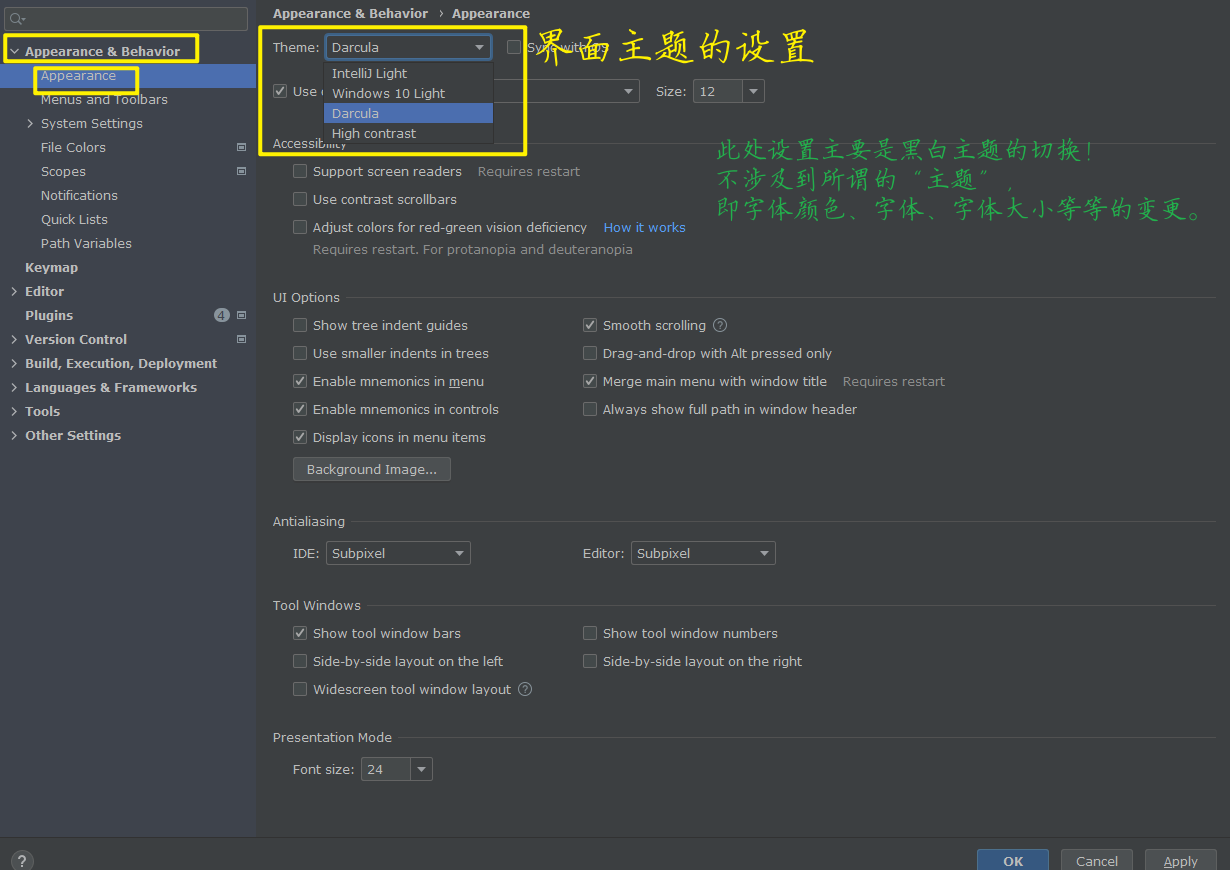Enable Use smaller indents in trees

coord(300,353)
